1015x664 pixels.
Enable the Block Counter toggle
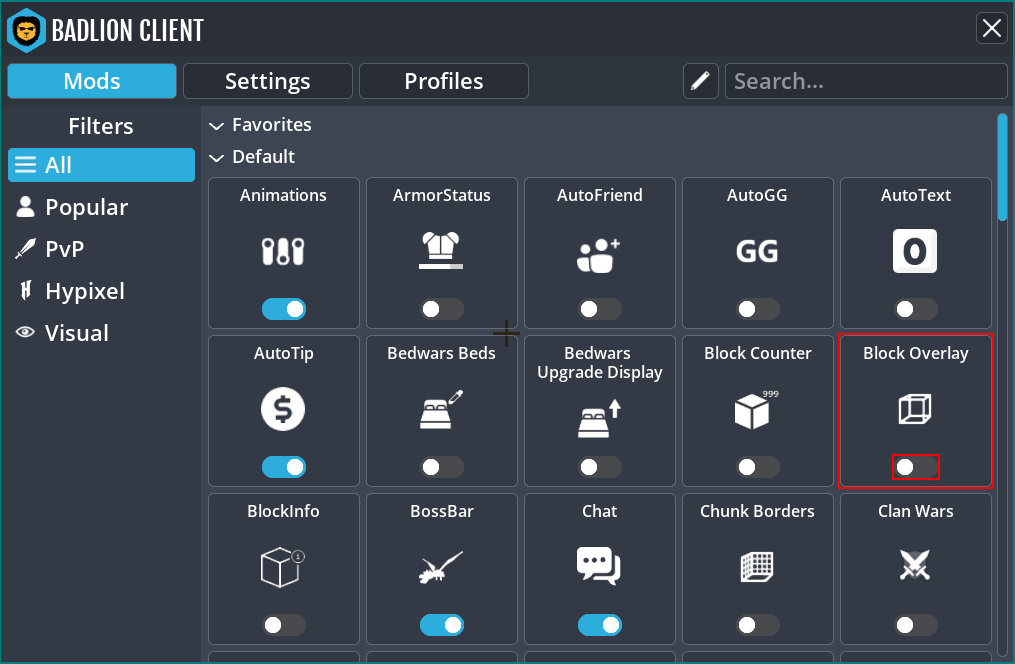pyautogui.click(x=757, y=467)
